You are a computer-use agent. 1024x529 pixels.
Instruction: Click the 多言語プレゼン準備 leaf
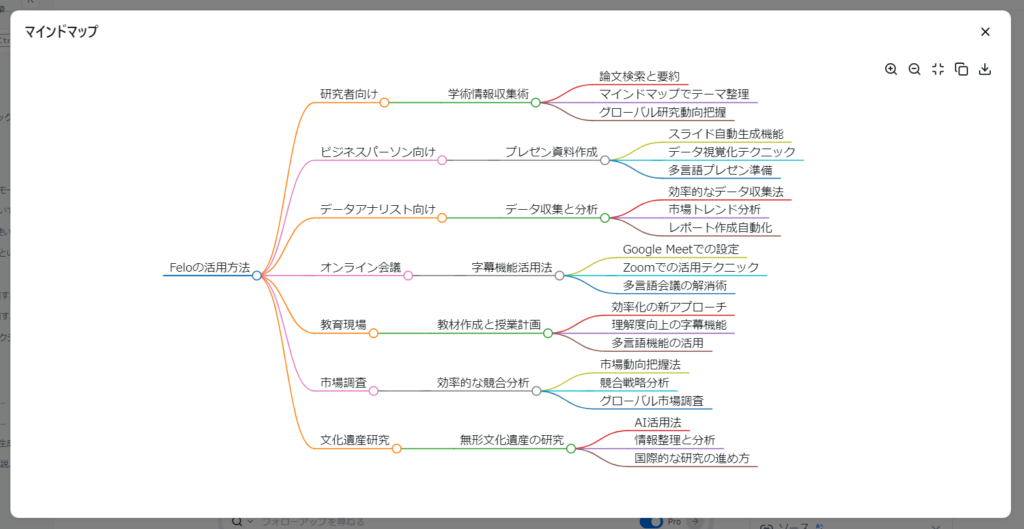pos(720,170)
